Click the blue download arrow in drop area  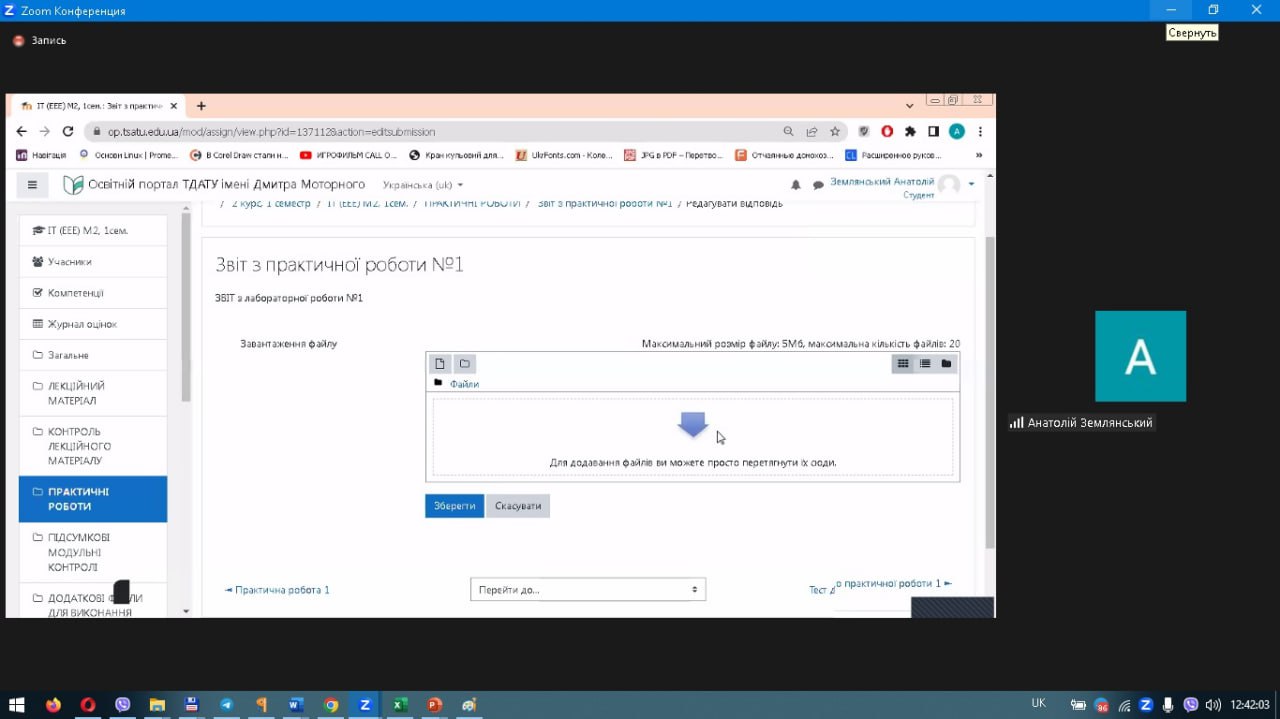pos(693,424)
